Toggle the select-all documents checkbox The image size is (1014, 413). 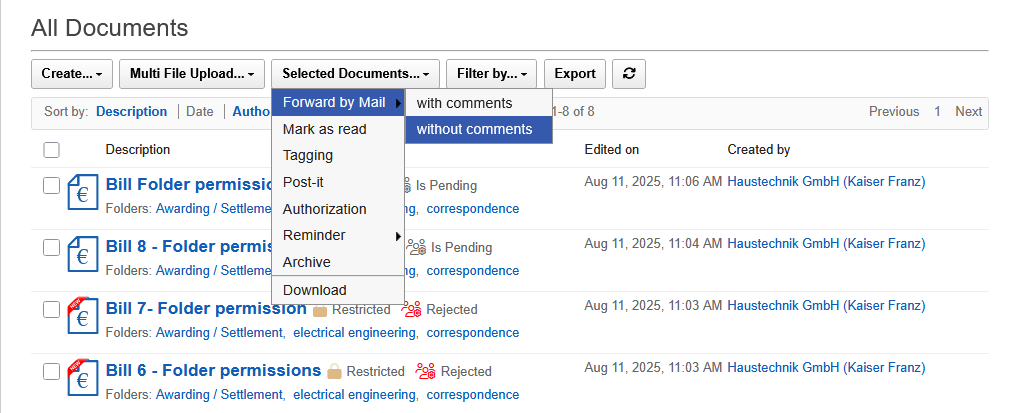[52, 150]
